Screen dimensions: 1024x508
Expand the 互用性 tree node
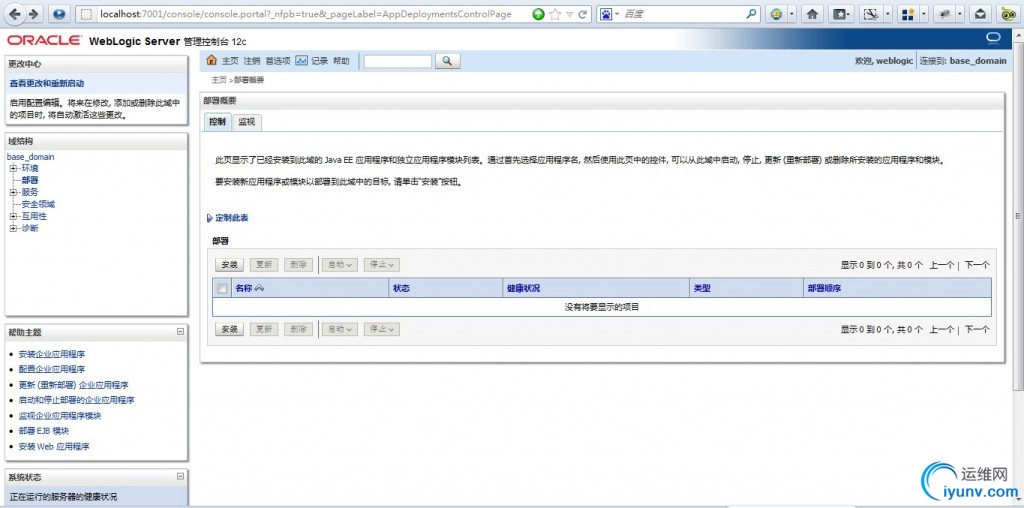[13, 216]
